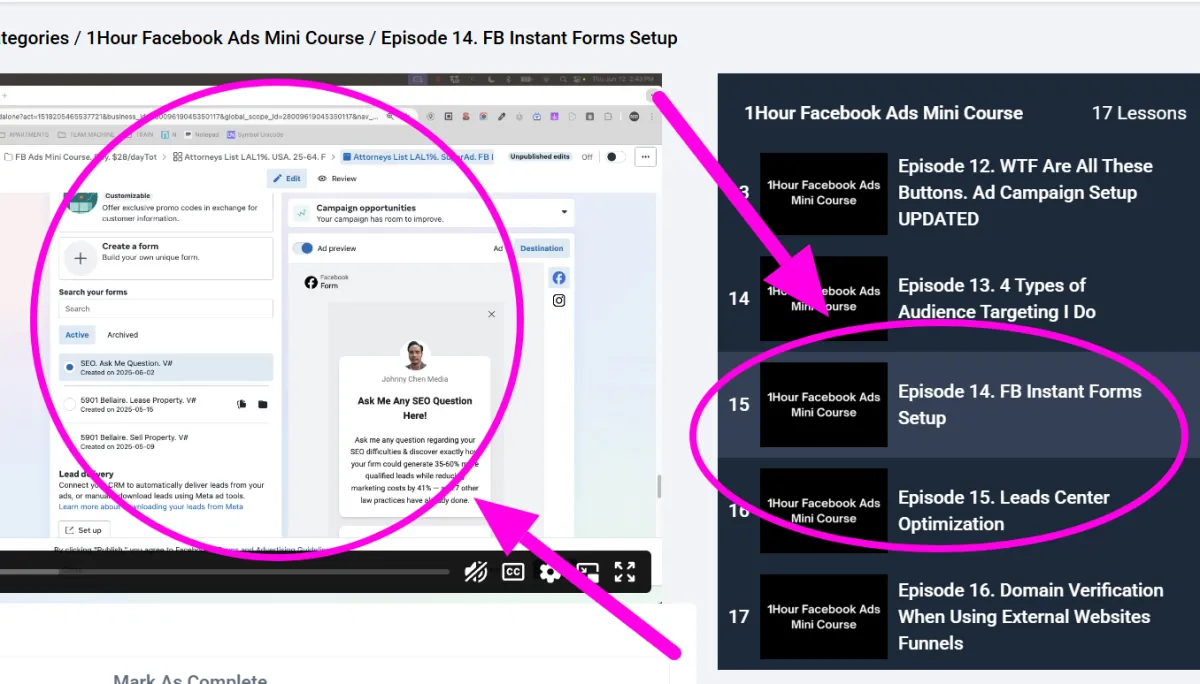Click Mark As Complete button
The width and height of the screenshot is (1200, 684).
[190, 680]
